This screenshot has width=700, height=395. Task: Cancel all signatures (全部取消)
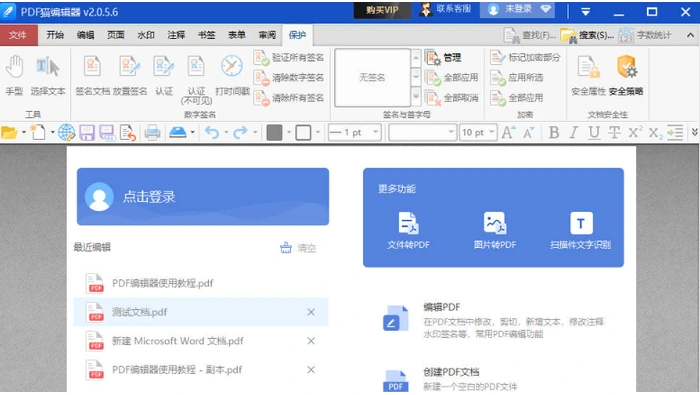point(452,98)
